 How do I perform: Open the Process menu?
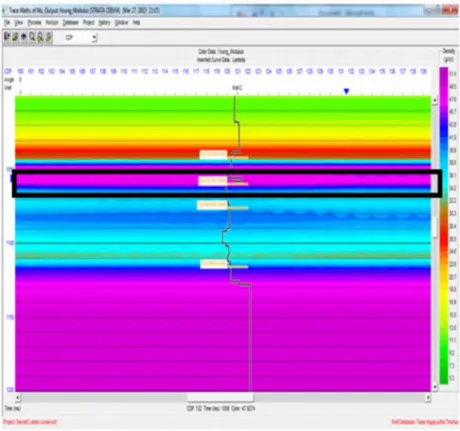[34, 23]
